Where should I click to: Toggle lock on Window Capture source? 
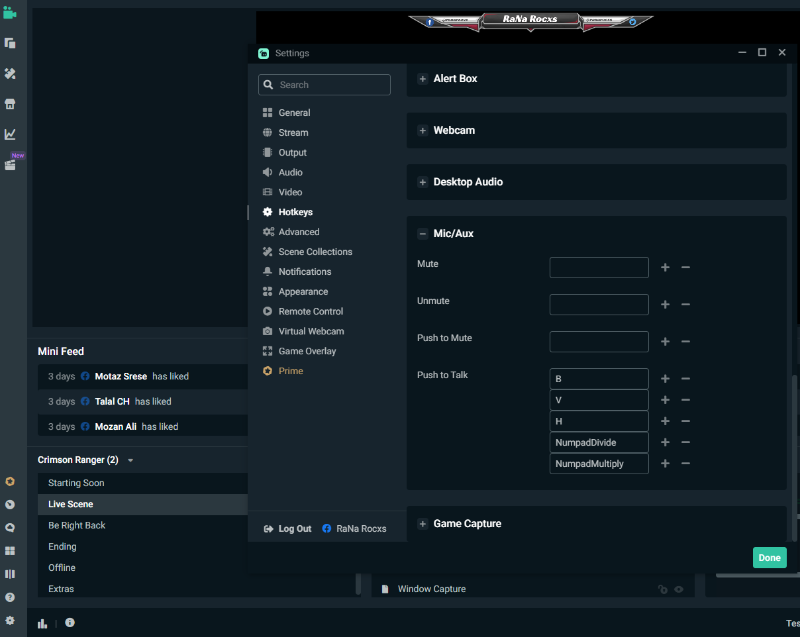point(662,589)
